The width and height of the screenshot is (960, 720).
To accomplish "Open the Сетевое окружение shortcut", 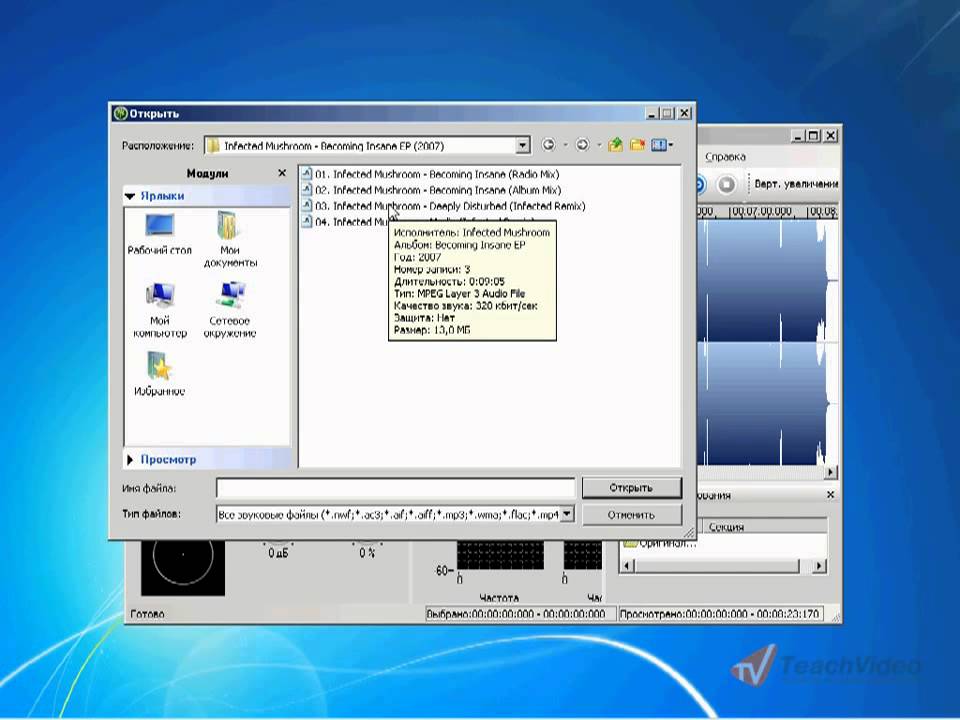I will click(x=230, y=310).
